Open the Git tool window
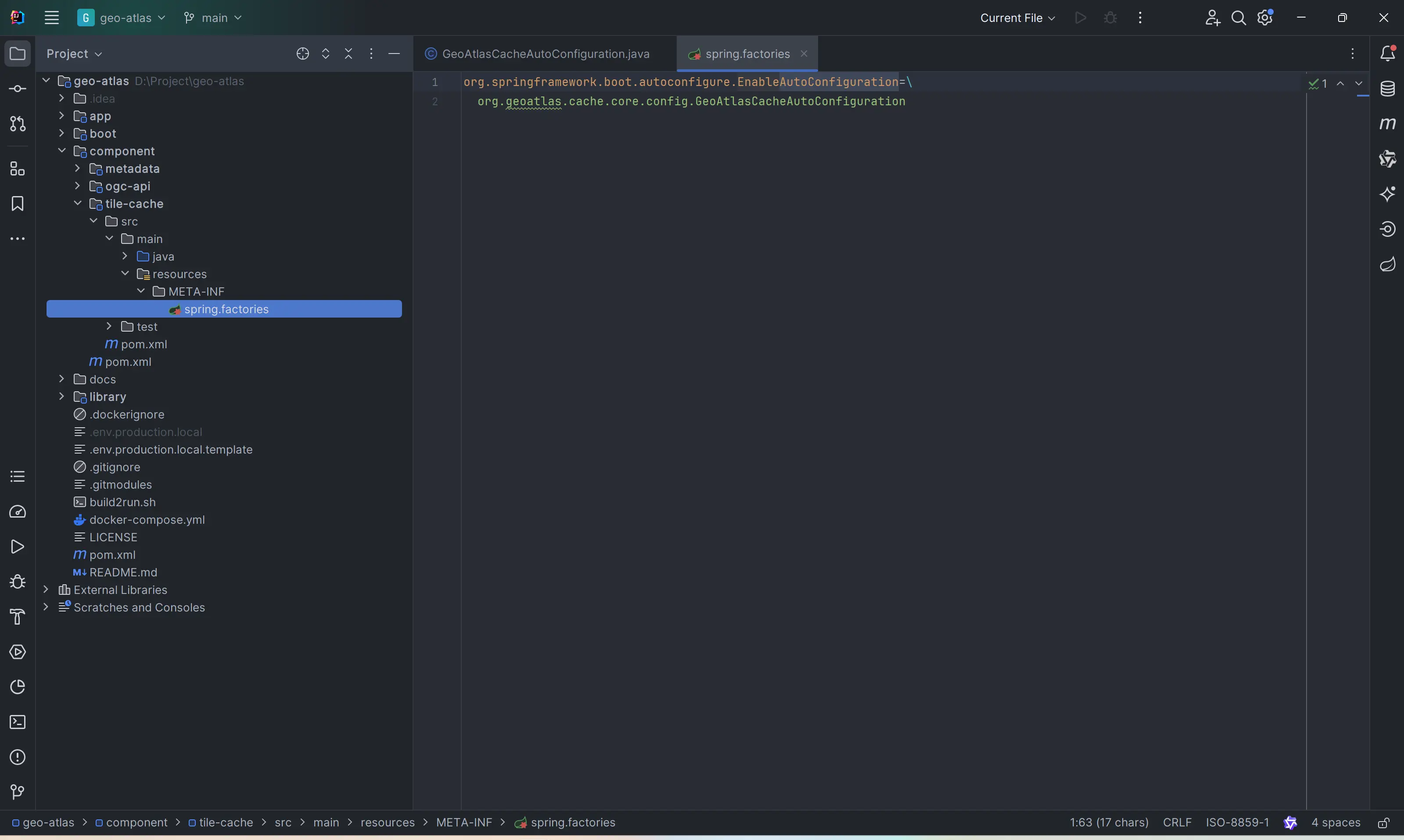Screen dimensions: 1404x840 [x=18, y=793]
